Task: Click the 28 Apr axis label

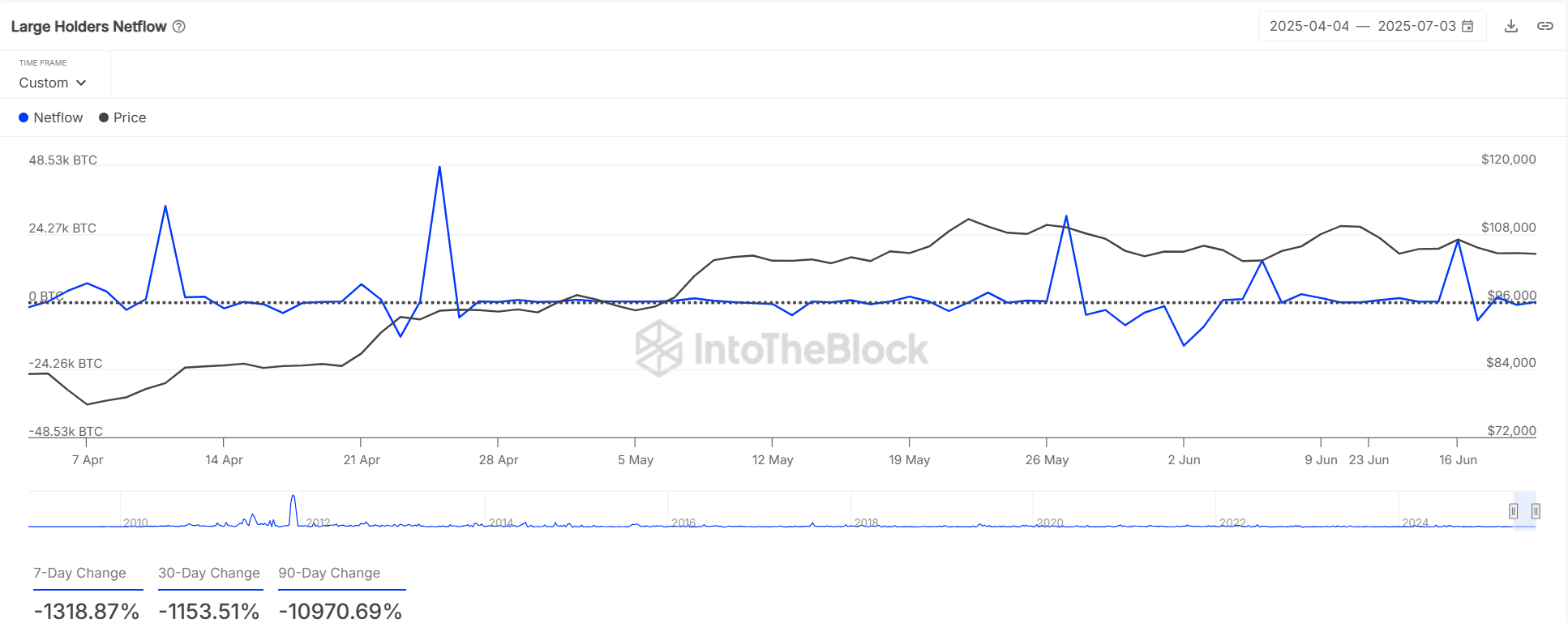Action: tap(498, 459)
